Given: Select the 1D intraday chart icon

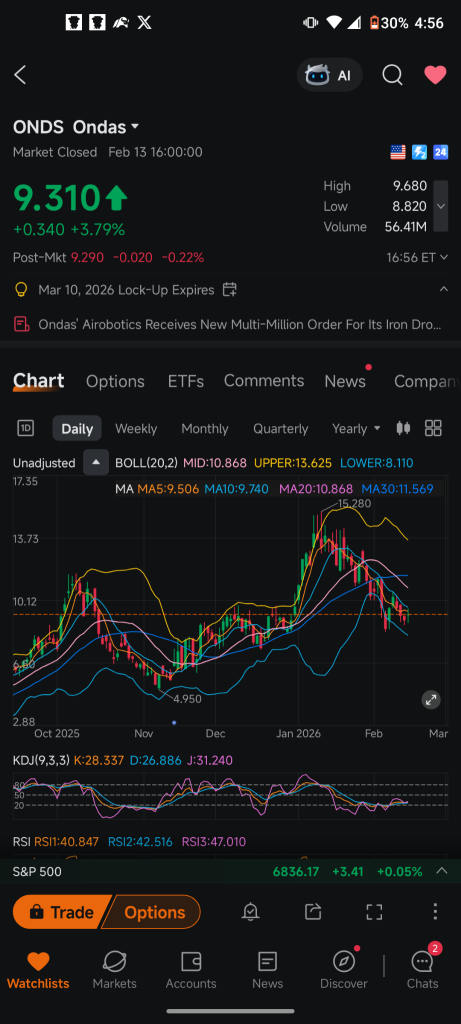Looking at the screenshot, I should point(25,428).
